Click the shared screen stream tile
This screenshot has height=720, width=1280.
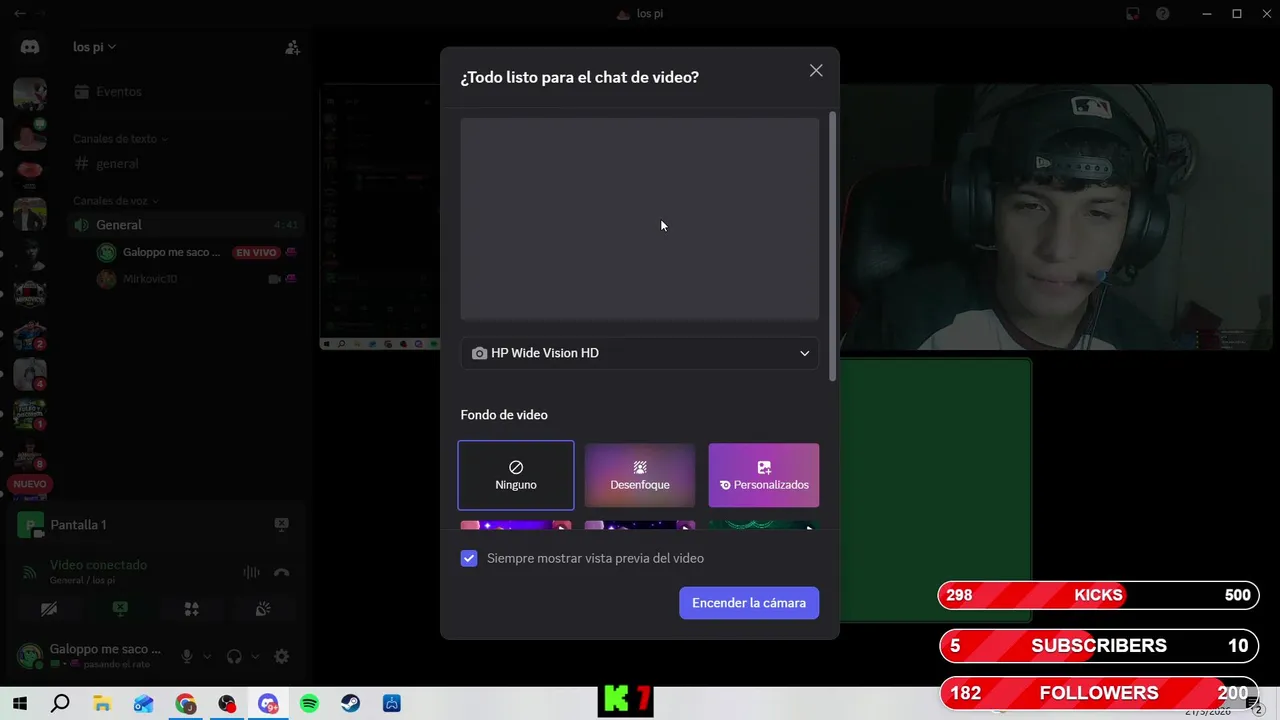pos(381,217)
